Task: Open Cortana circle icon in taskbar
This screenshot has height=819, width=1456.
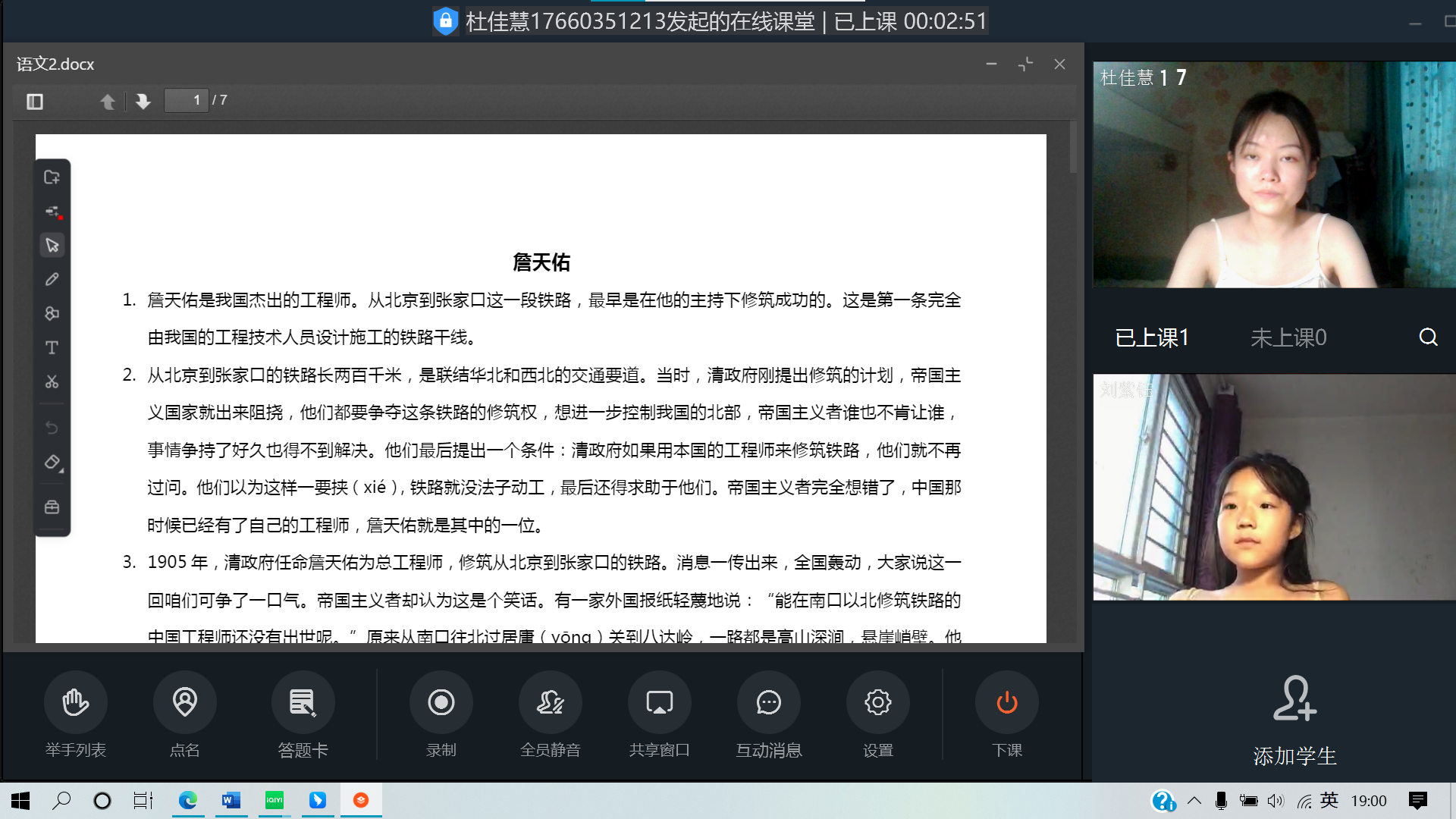Action: tap(102, 801)
